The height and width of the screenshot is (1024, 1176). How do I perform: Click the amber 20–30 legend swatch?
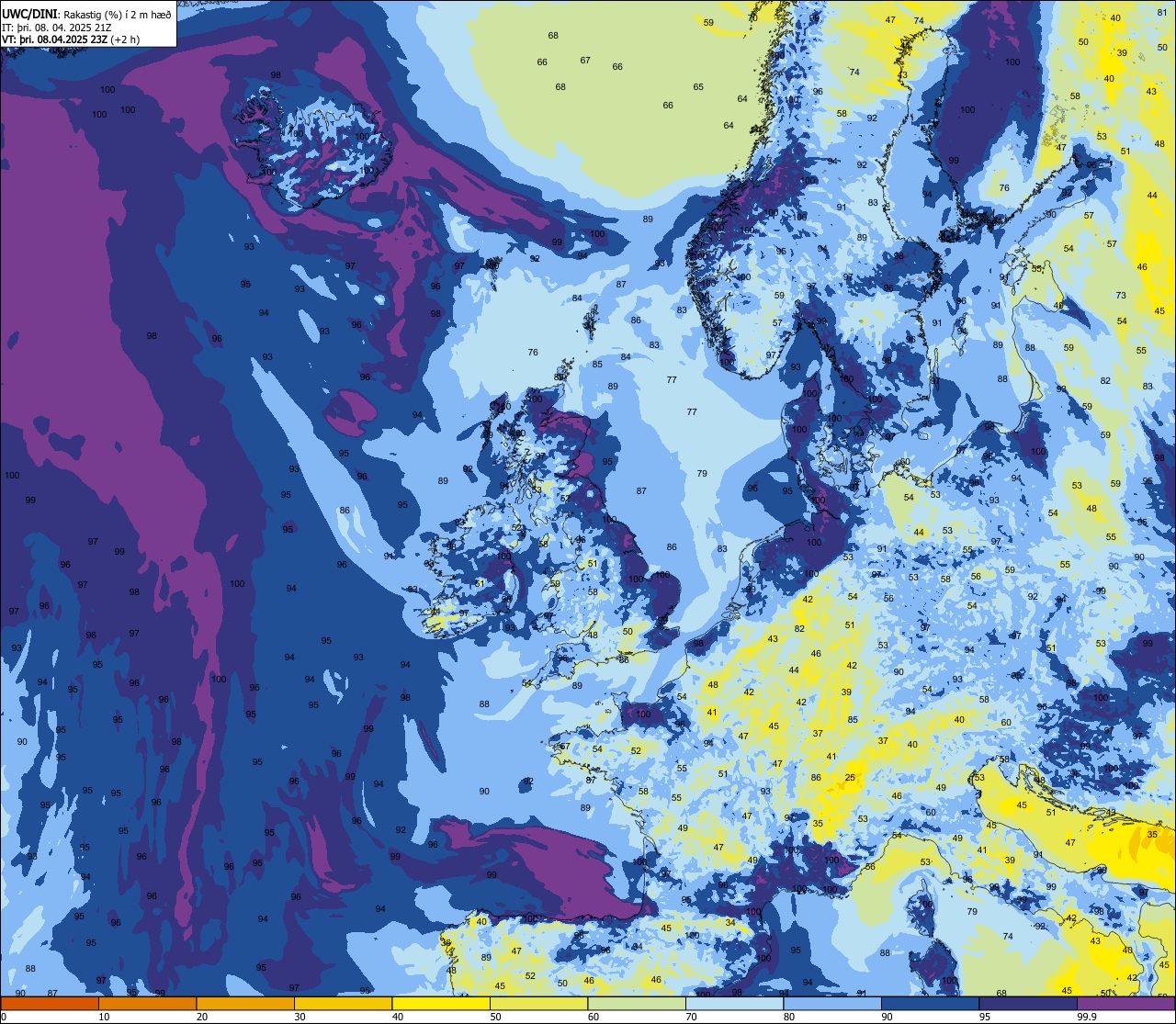click(x=245, y=1003)
